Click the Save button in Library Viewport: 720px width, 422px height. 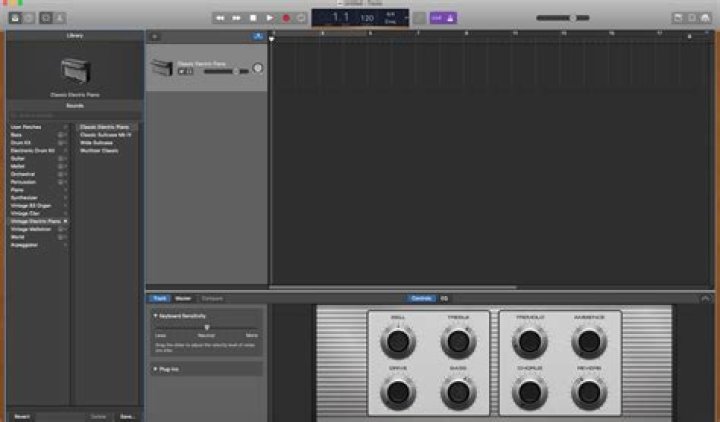[127, 415]
